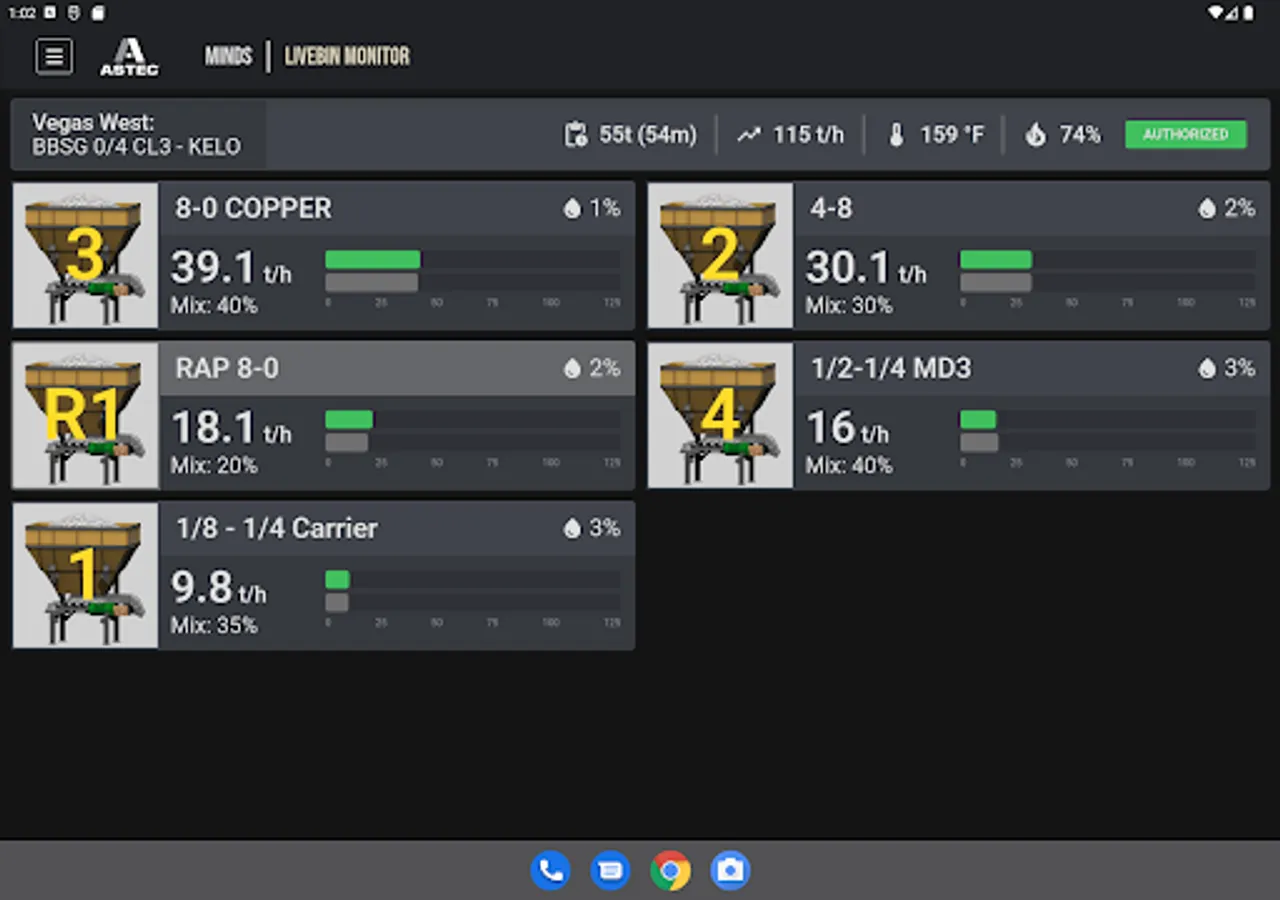Open bin 2 hopper thumbnail

pyautogui.click(x=721, y=255)
